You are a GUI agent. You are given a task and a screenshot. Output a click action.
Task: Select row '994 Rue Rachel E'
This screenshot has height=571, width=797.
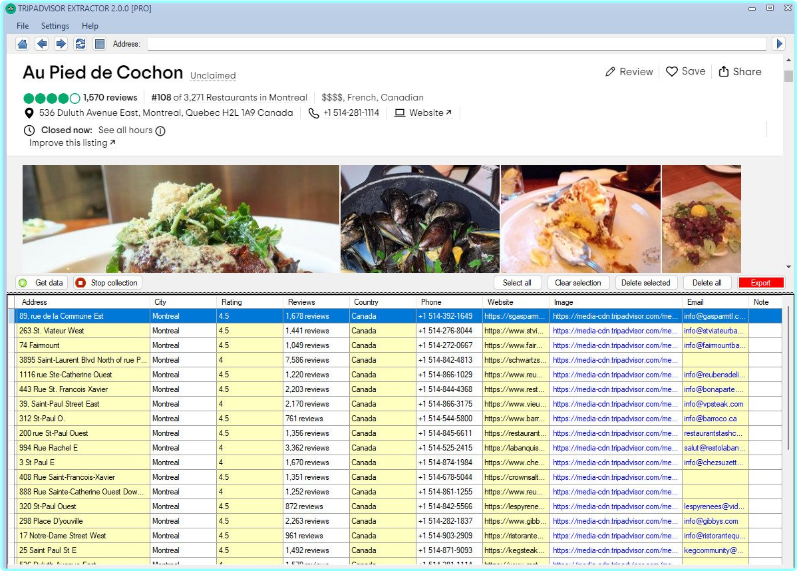click(x=398, y=448)
